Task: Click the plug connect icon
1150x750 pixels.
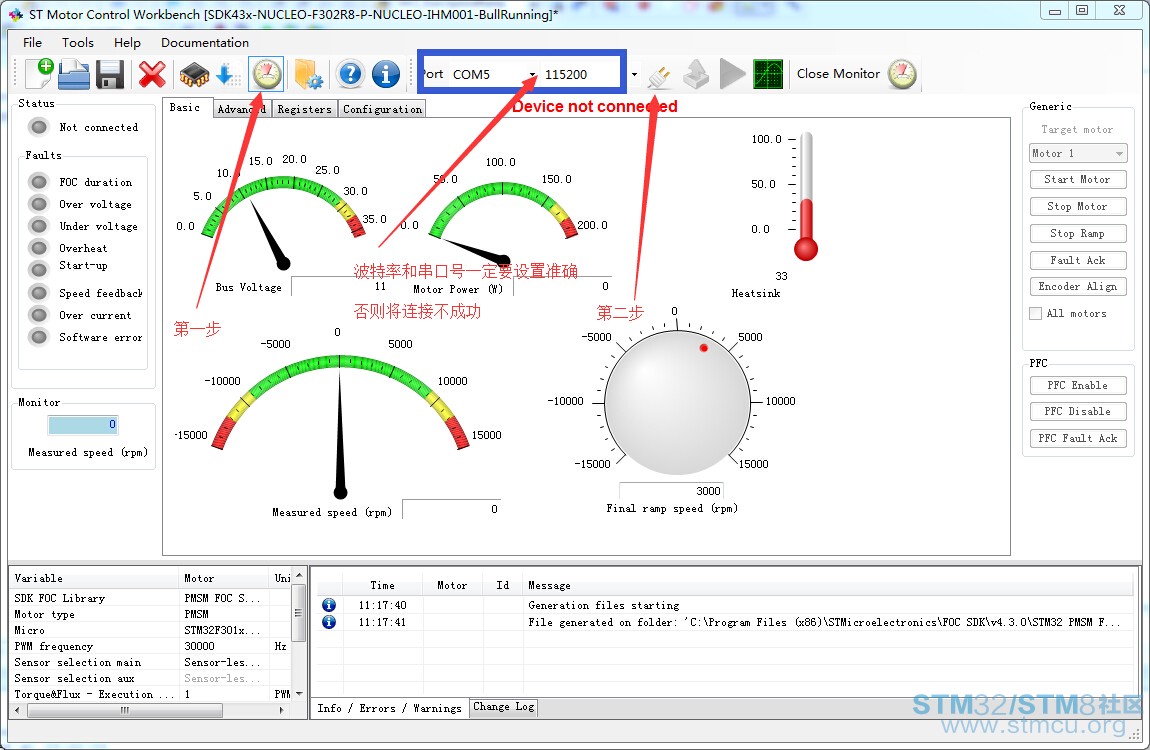Action: 660,76
